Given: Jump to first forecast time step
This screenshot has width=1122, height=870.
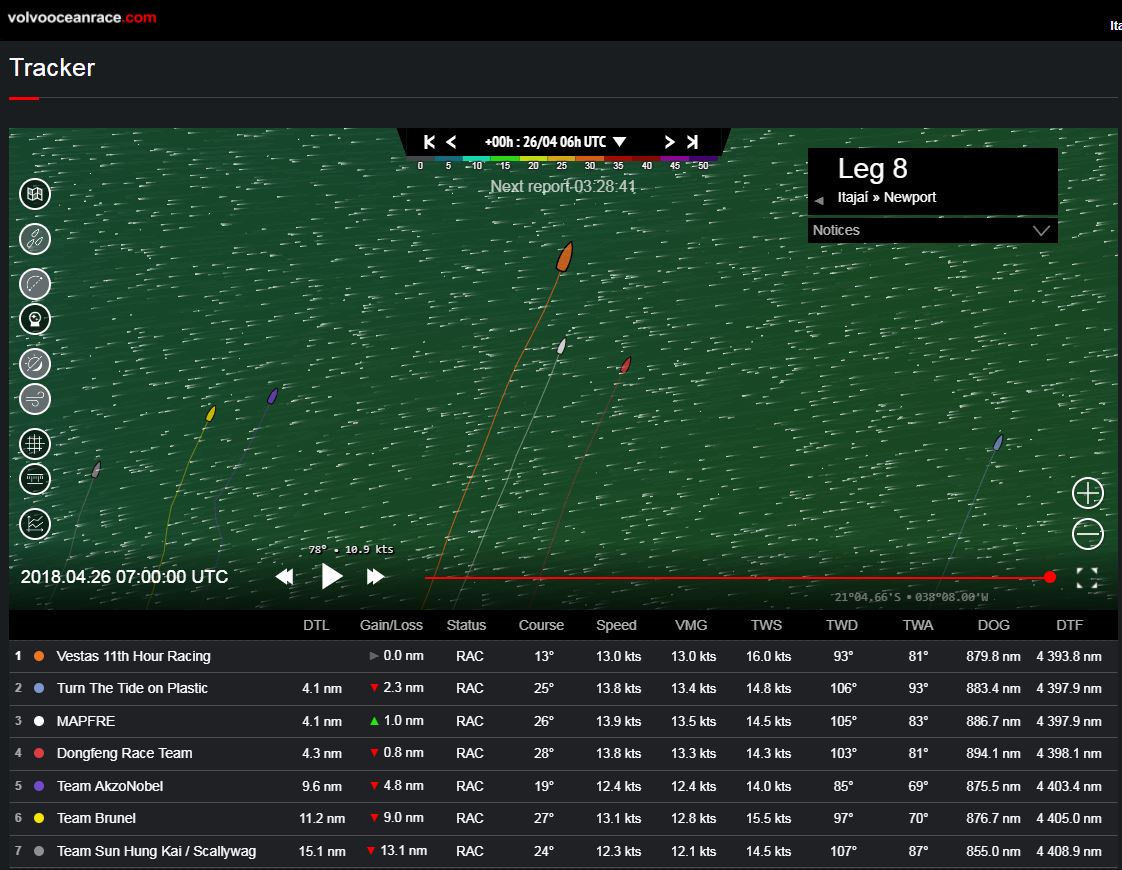Looking at the screenshot, I should click(x=429, y=142).
